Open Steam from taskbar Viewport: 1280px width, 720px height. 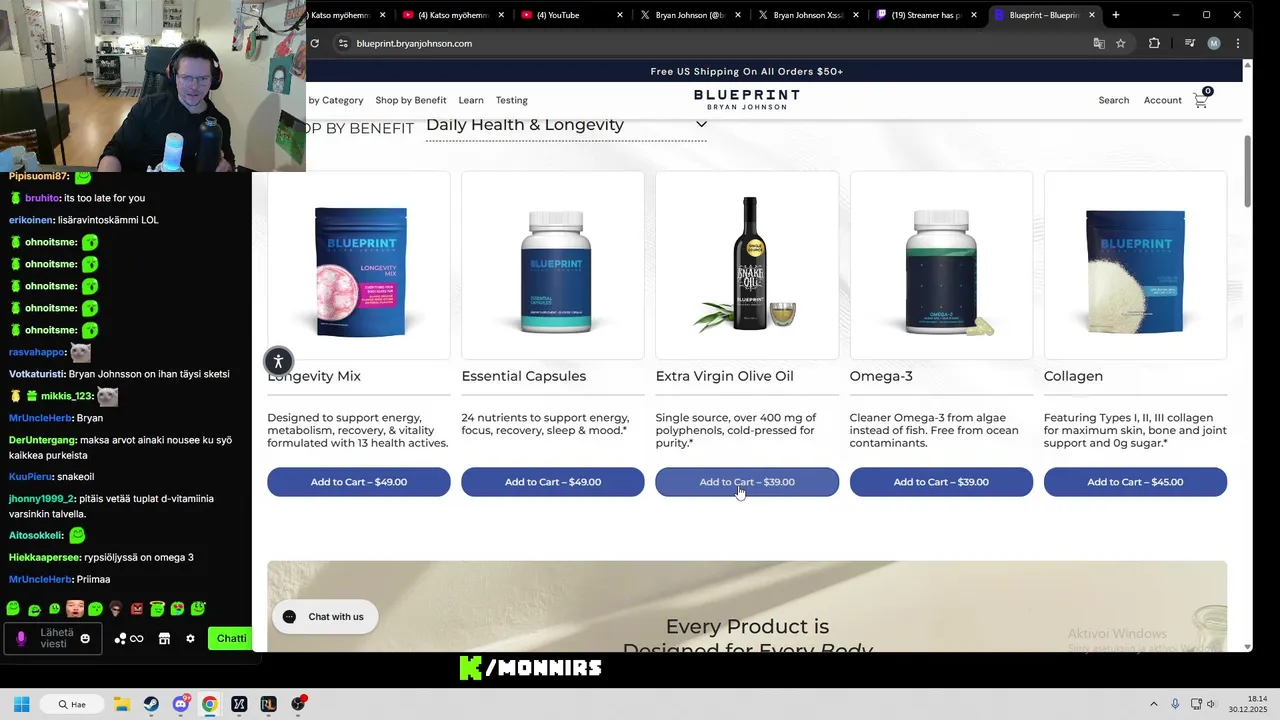tap(150, 704)
